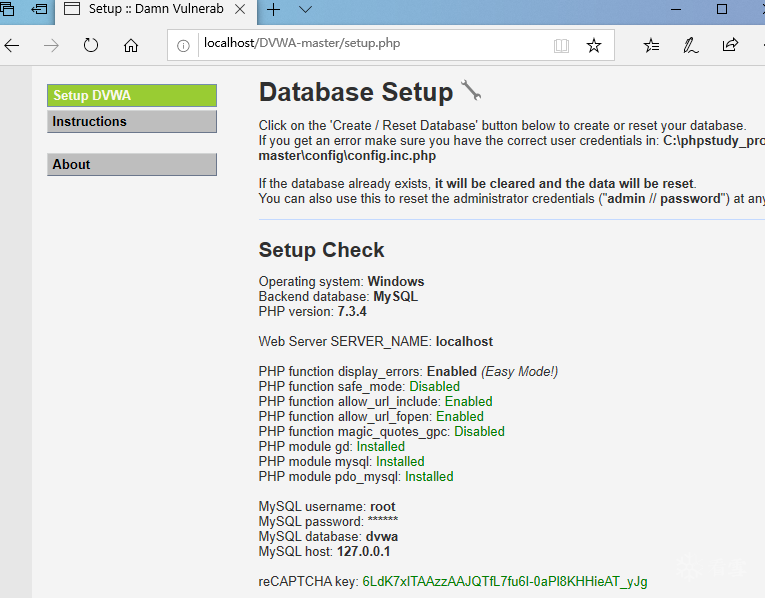Click the config.inc.php path text

(347, 156)
